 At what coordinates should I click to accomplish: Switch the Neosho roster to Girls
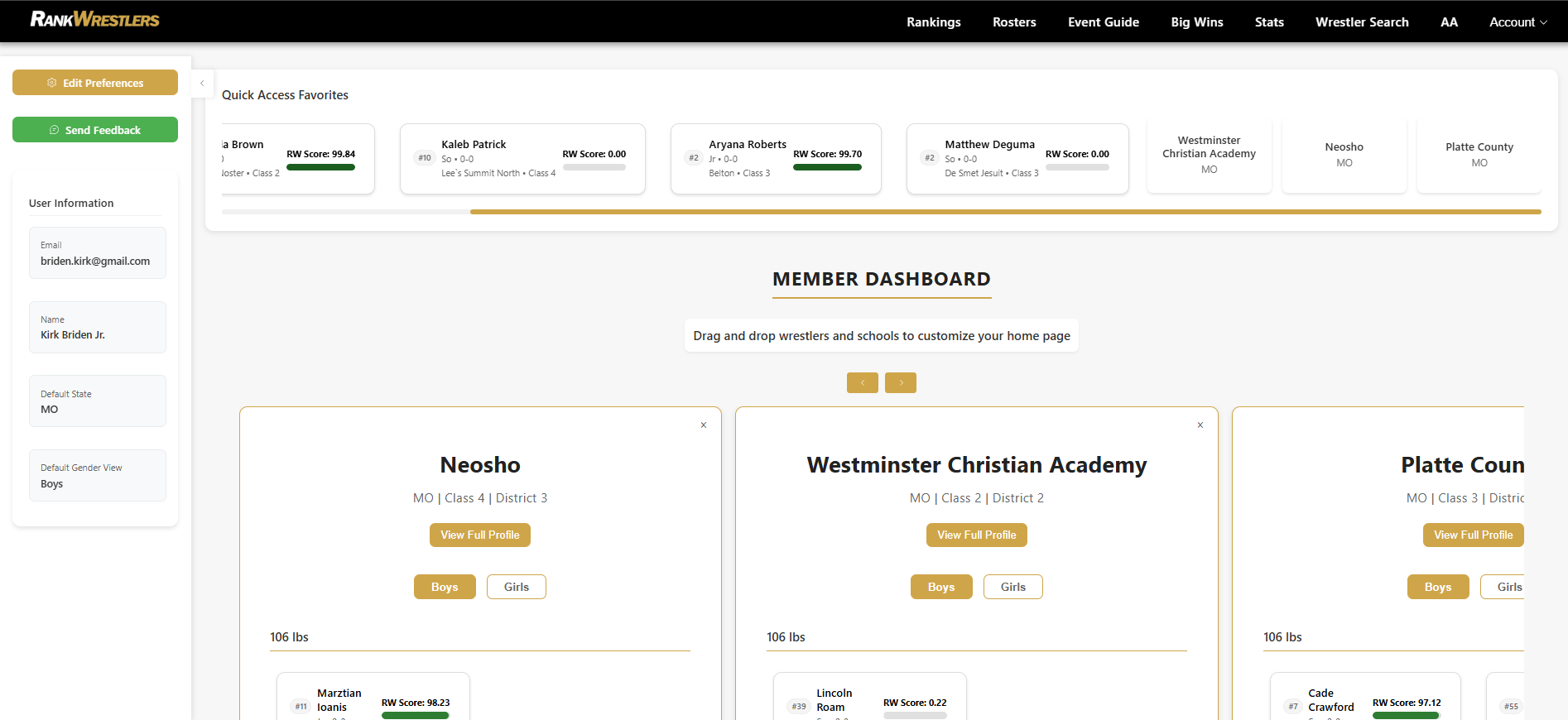click(x=516, y=587)
